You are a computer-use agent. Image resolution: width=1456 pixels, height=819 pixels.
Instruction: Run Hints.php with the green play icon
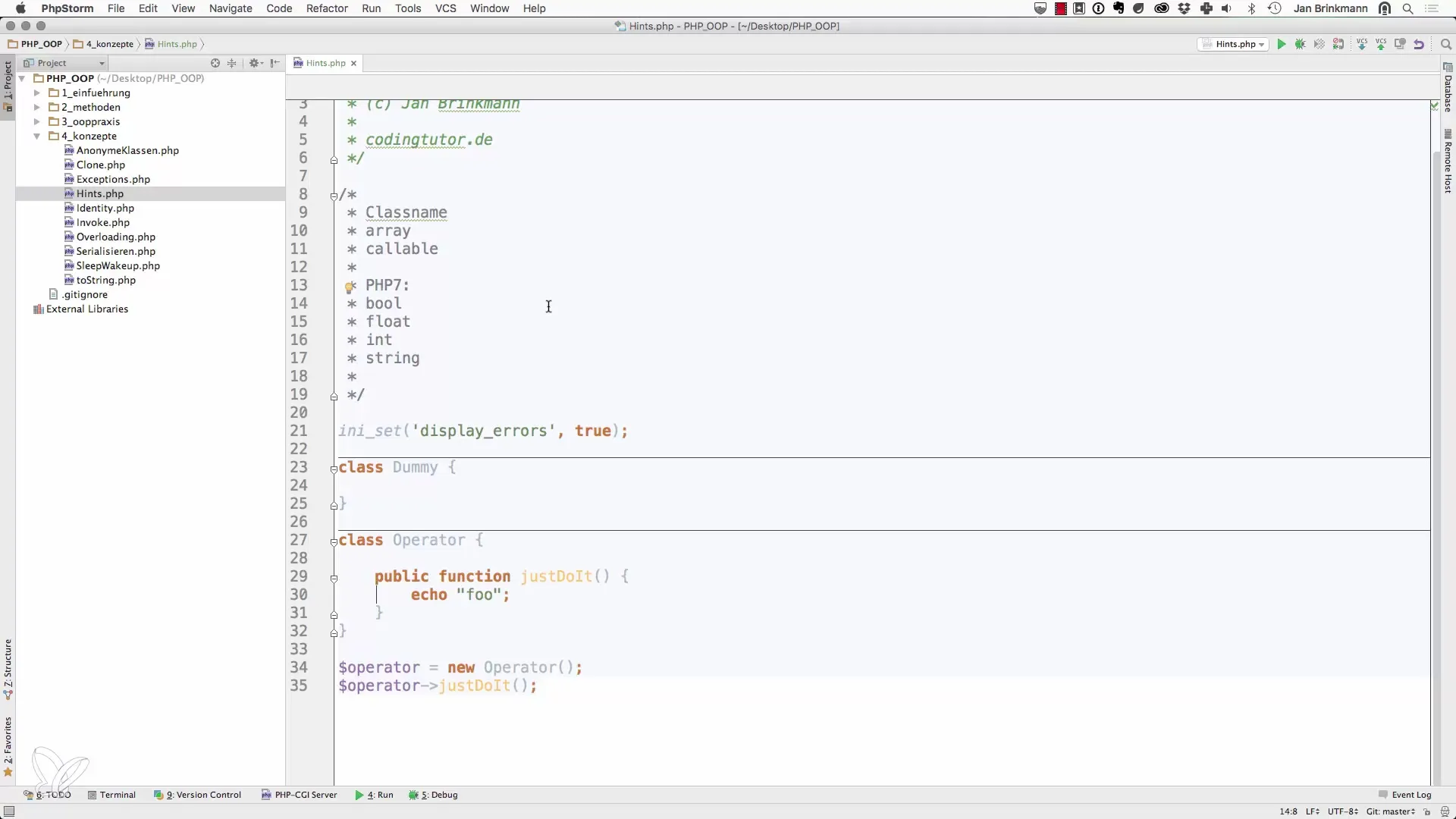1282,45
